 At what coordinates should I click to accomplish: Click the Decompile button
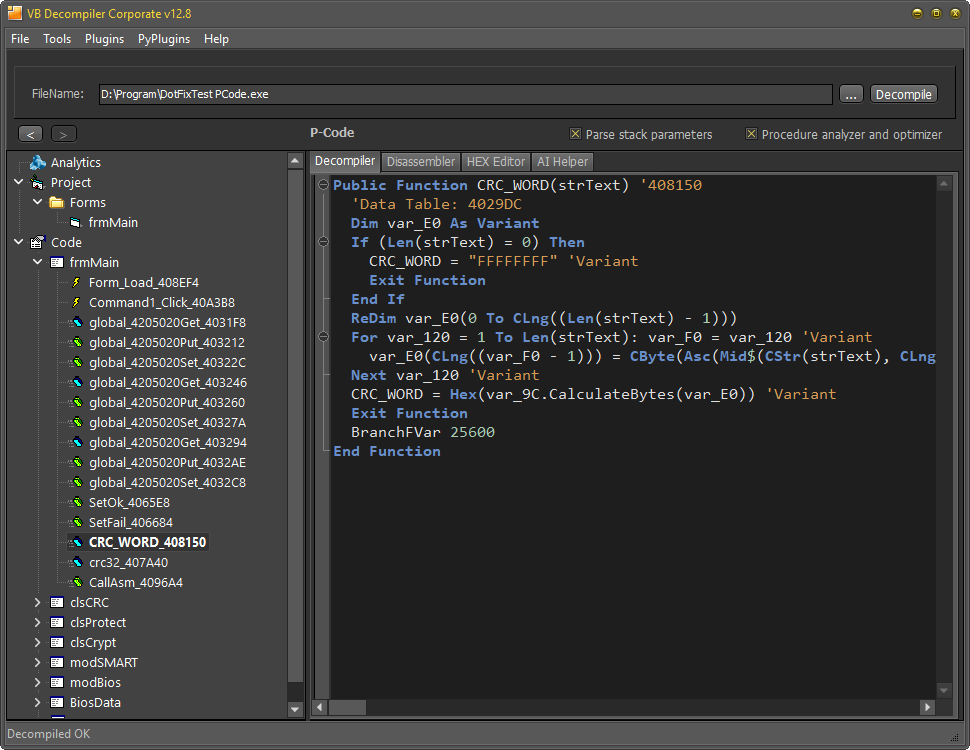point(903,93)
